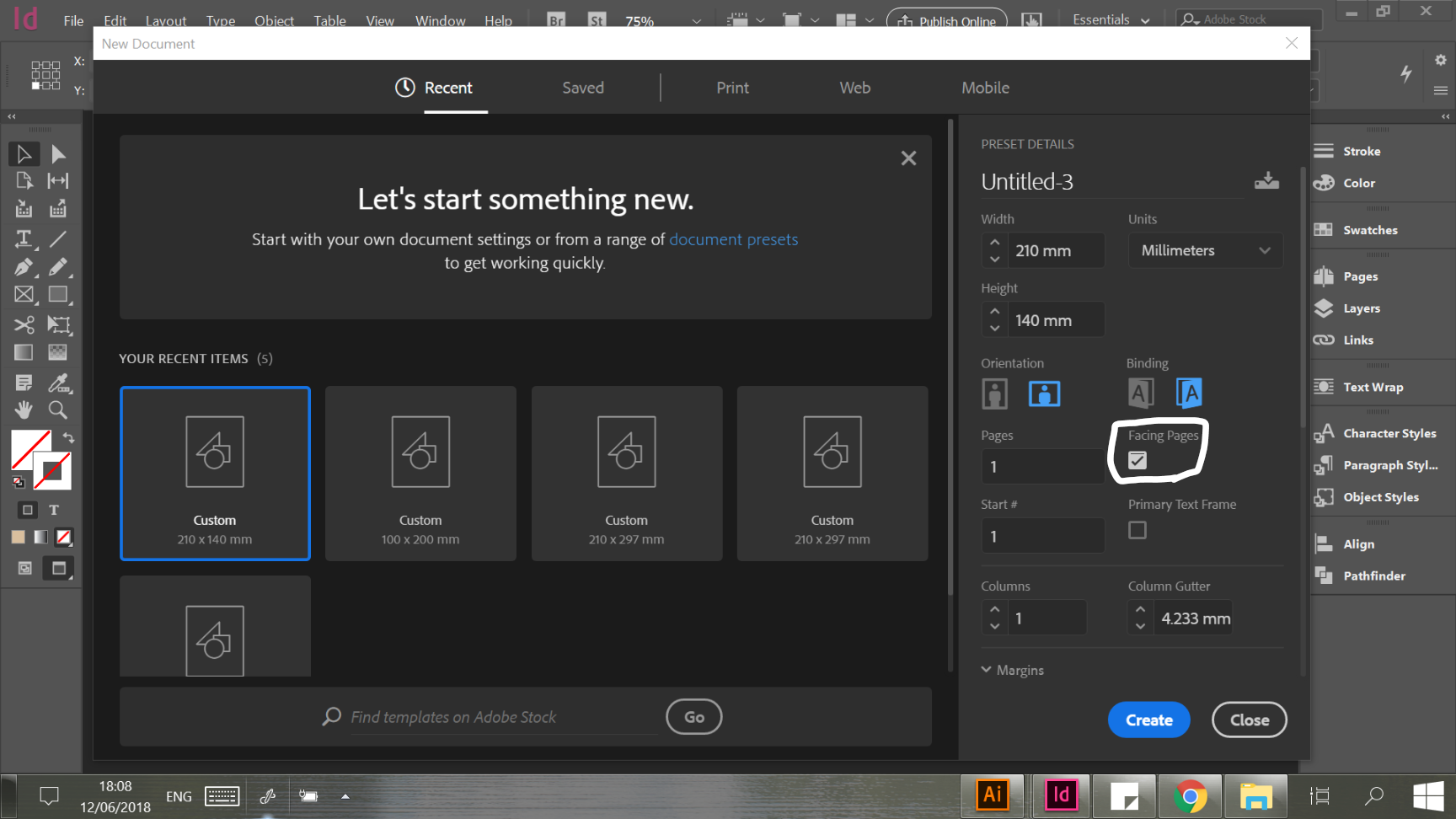Select the Scissors tool
Image resolution: width=1456 pixels, height=819 pixels.
[24, 324]
